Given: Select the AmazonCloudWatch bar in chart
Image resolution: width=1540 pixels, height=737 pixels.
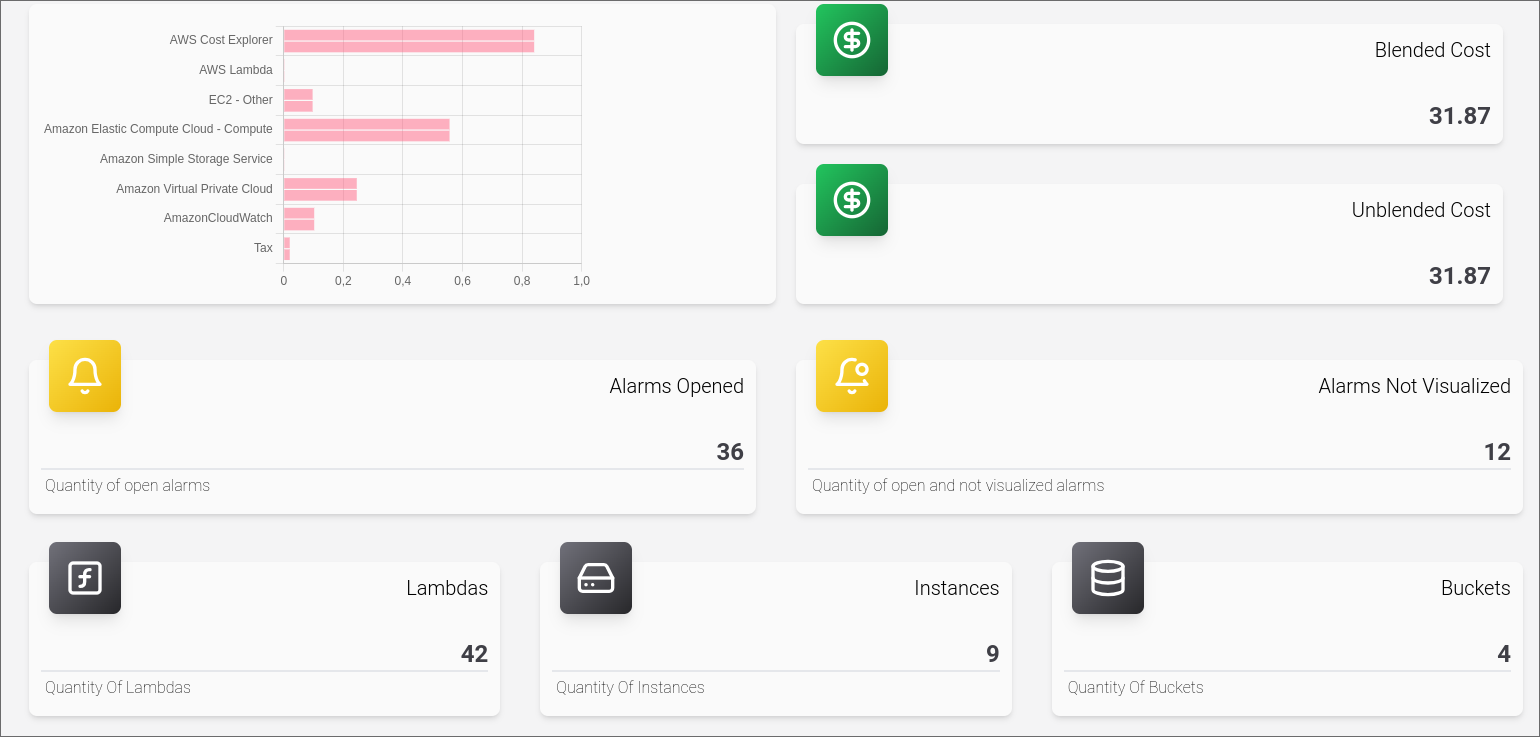Looking at the screenshot, I should (x=299, y=219).
